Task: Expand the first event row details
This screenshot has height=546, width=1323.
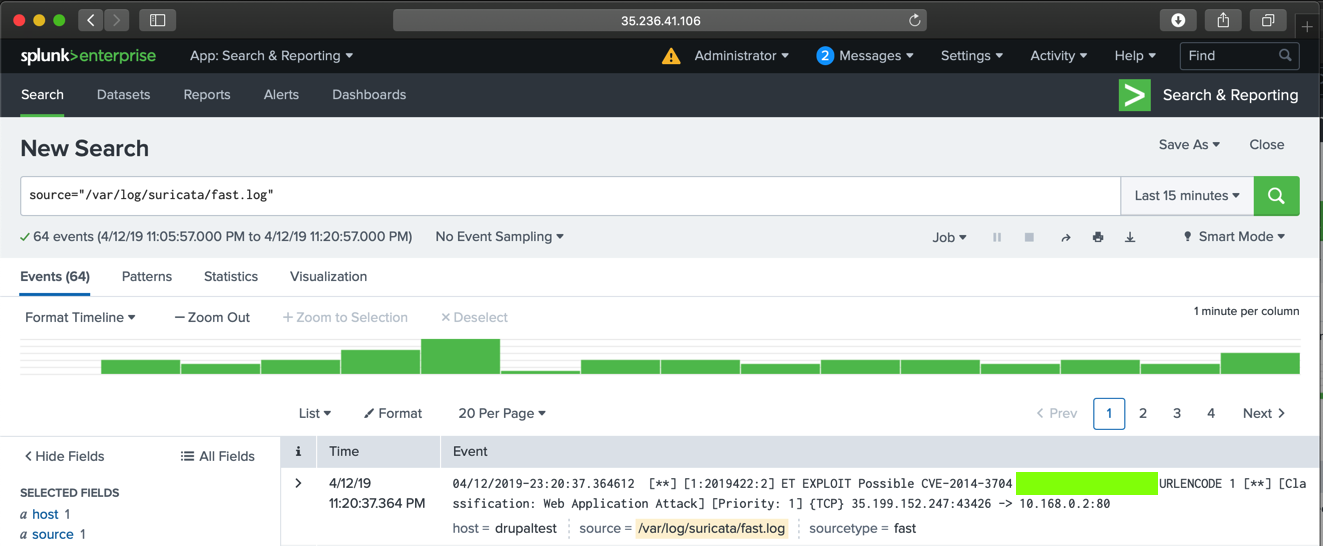Action: coord(298,483)
